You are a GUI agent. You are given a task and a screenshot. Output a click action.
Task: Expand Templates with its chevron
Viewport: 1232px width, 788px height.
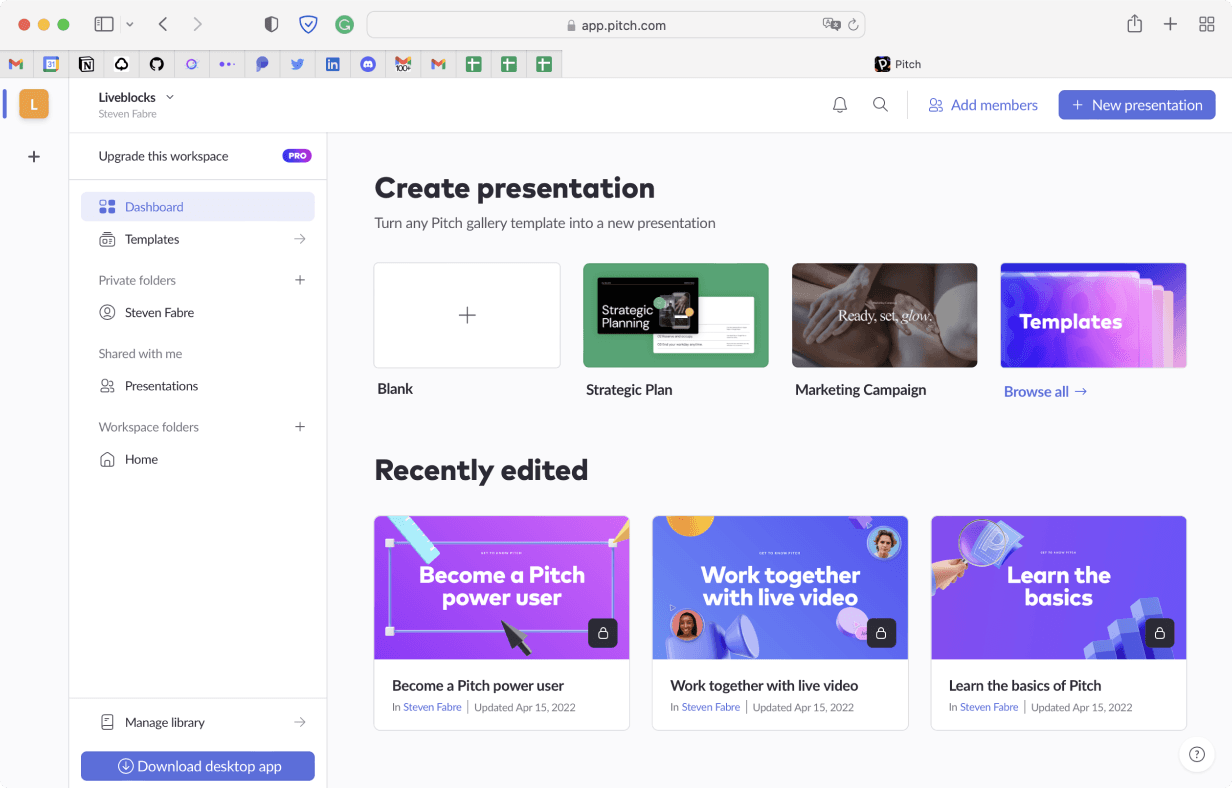[299, 239]
